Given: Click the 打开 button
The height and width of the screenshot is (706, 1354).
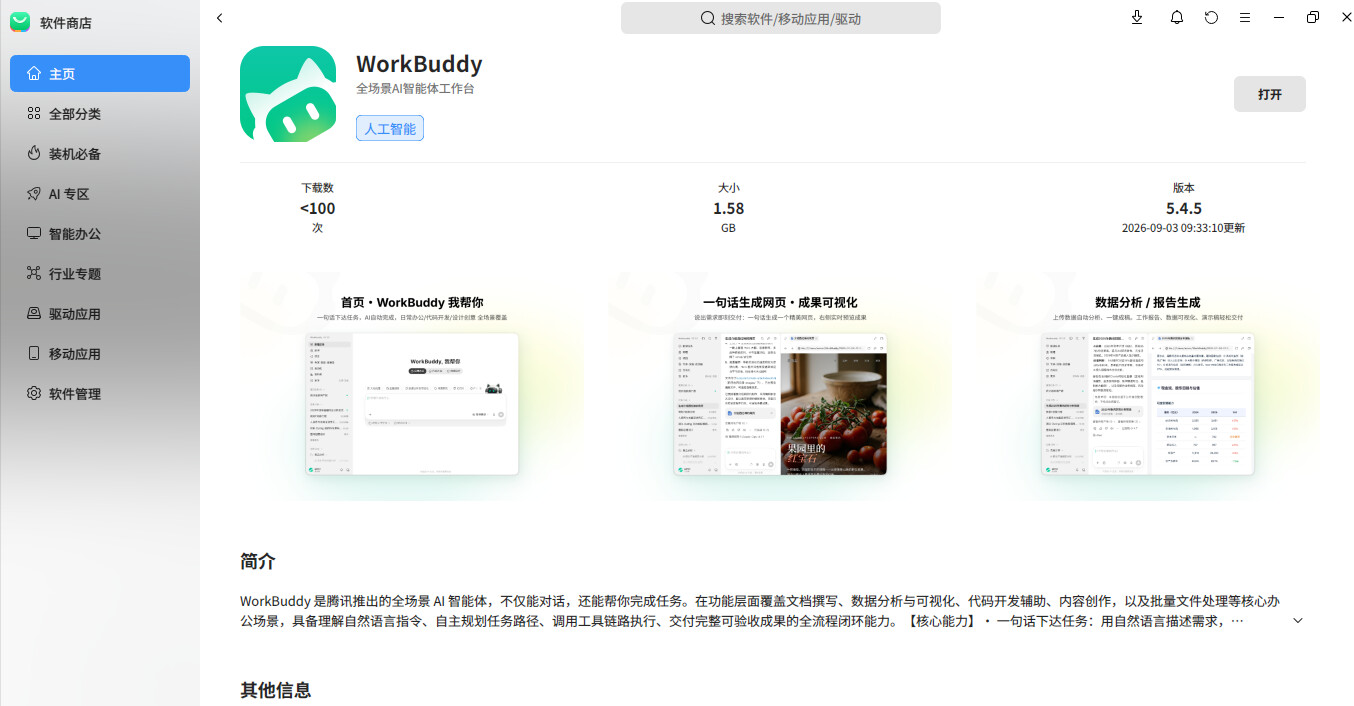Looking at the screenshot, I should 1270,94.
